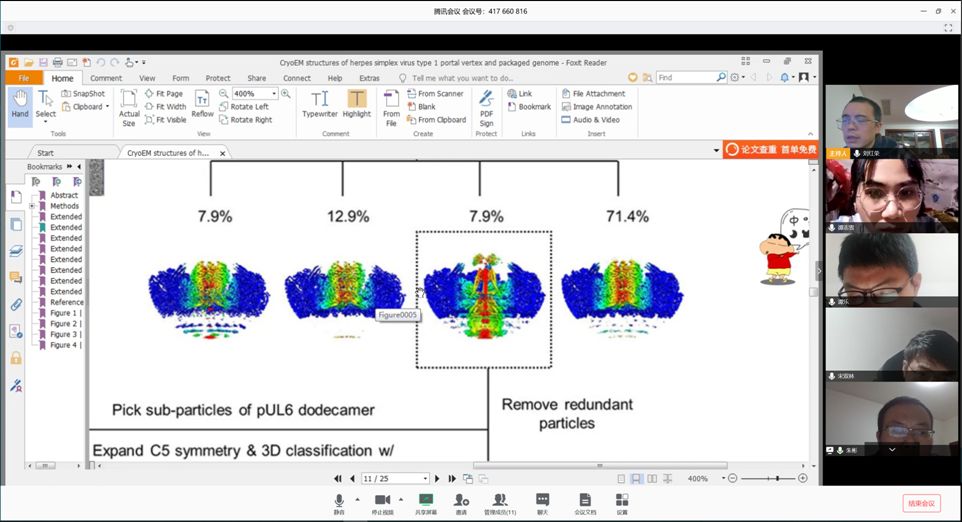Image resolution: width=962 pixels, height=522 pixels.
Task: Open the PDF Sign tool
Action: tap(486, 105)
